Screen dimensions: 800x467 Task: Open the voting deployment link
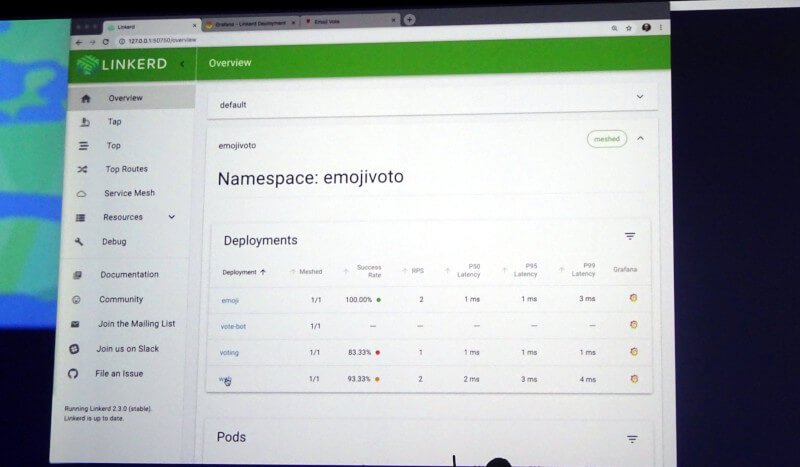click(x=229, y=353)
